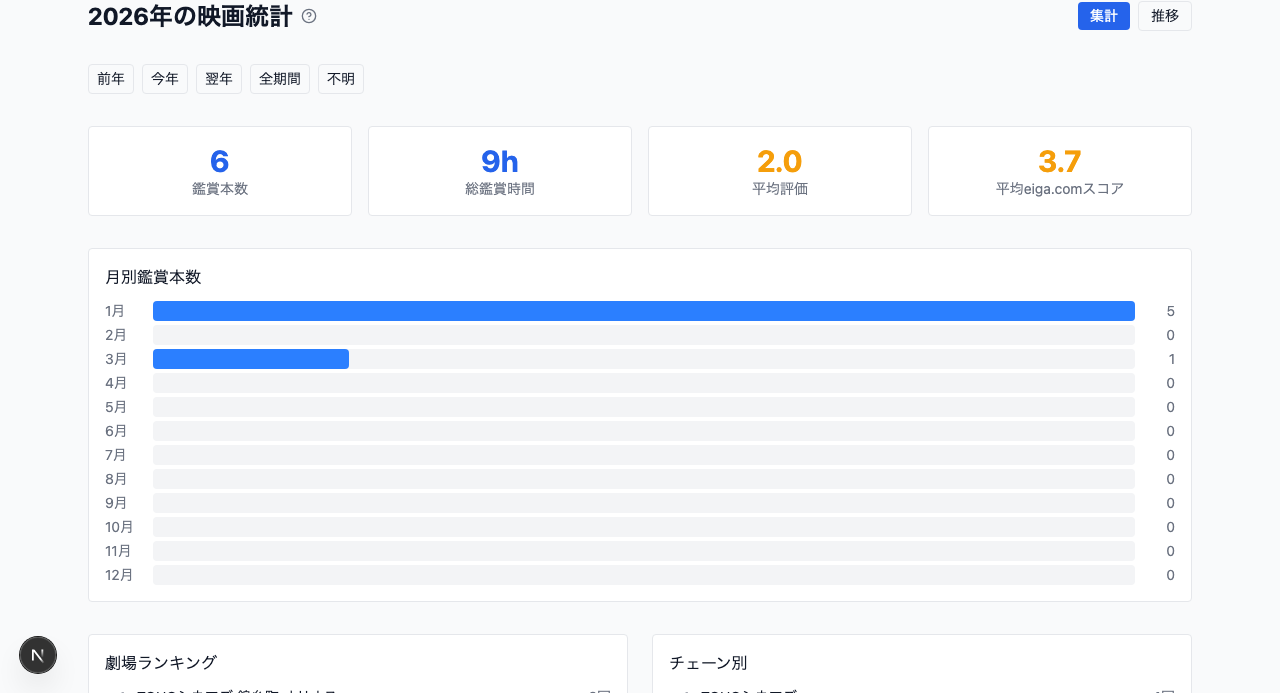
Task: Click the N profile avatar icon
Action: click(37, 655)
